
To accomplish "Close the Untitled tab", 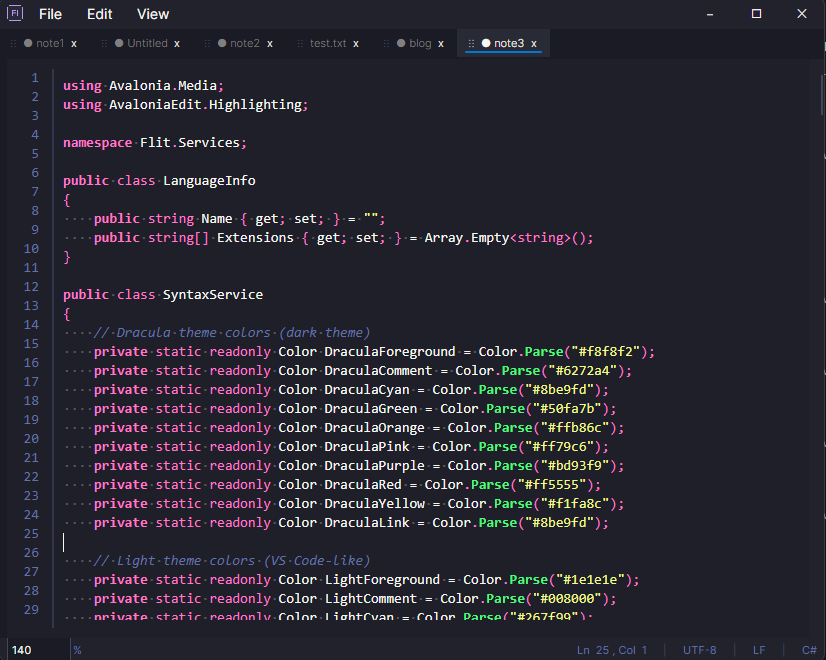I will point(177,44).
